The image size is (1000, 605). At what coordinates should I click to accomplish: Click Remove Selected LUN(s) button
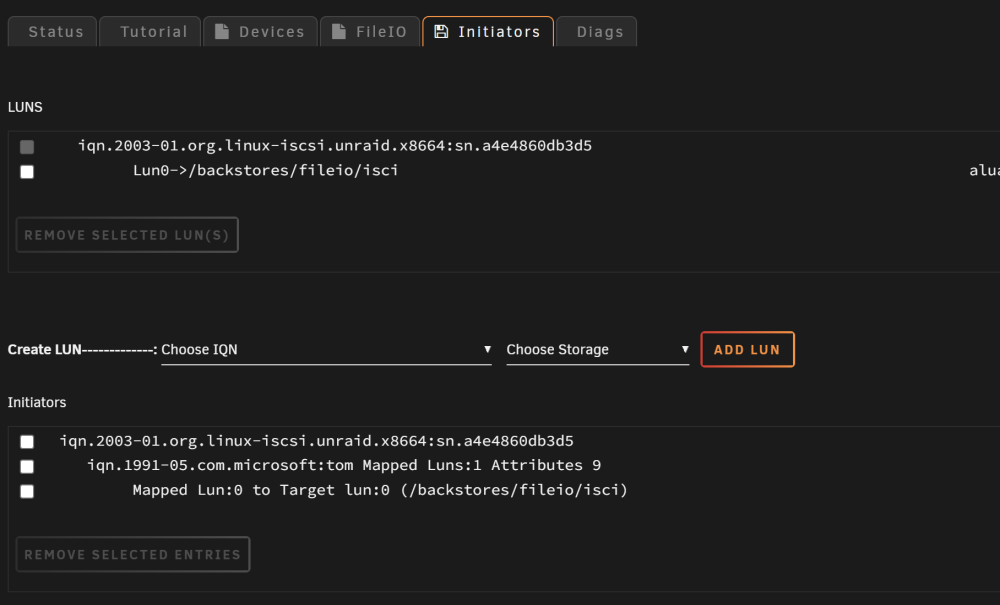[127, 235]
